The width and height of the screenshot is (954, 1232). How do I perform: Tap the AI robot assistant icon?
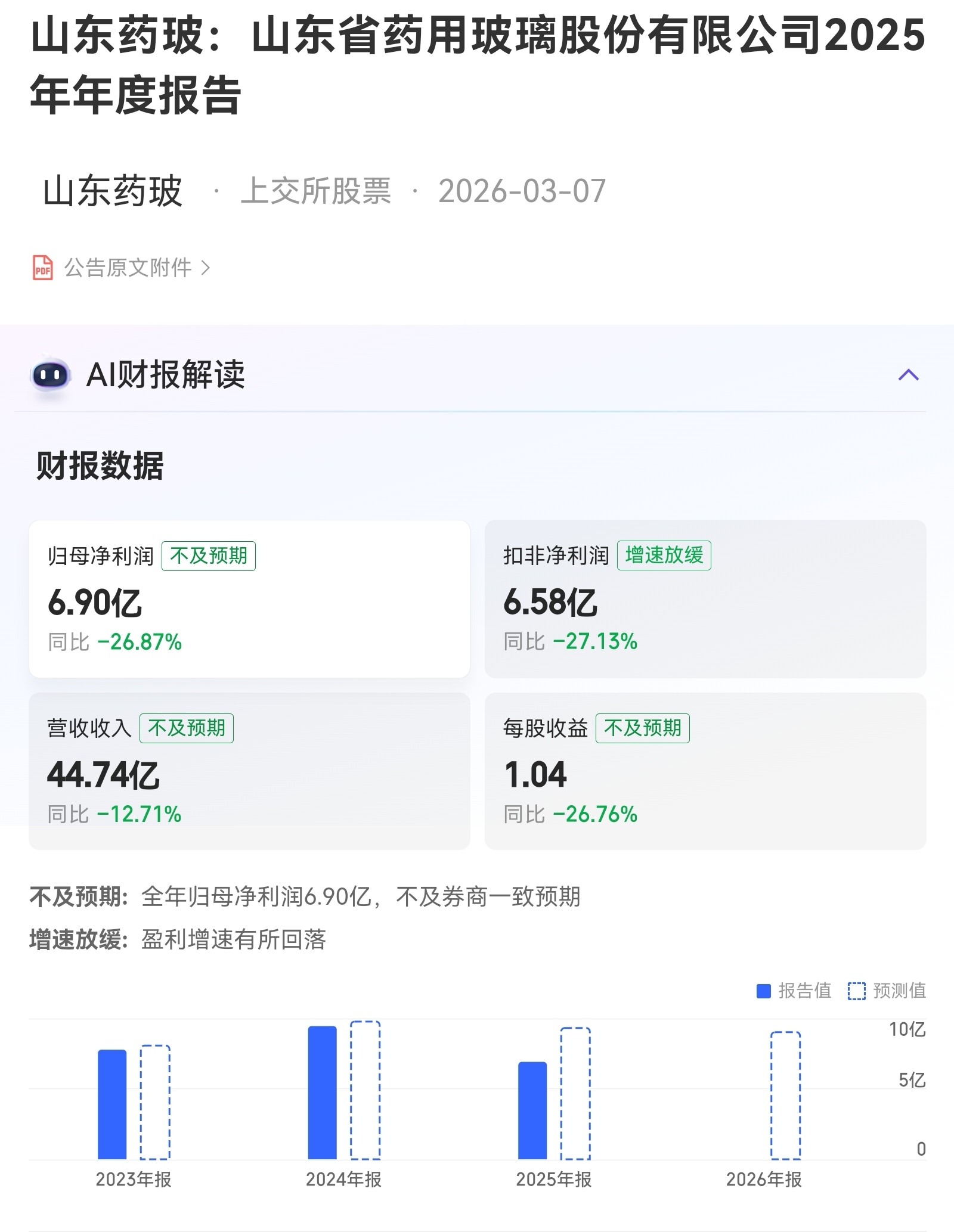pyautogui.click(x=51, y=376)
